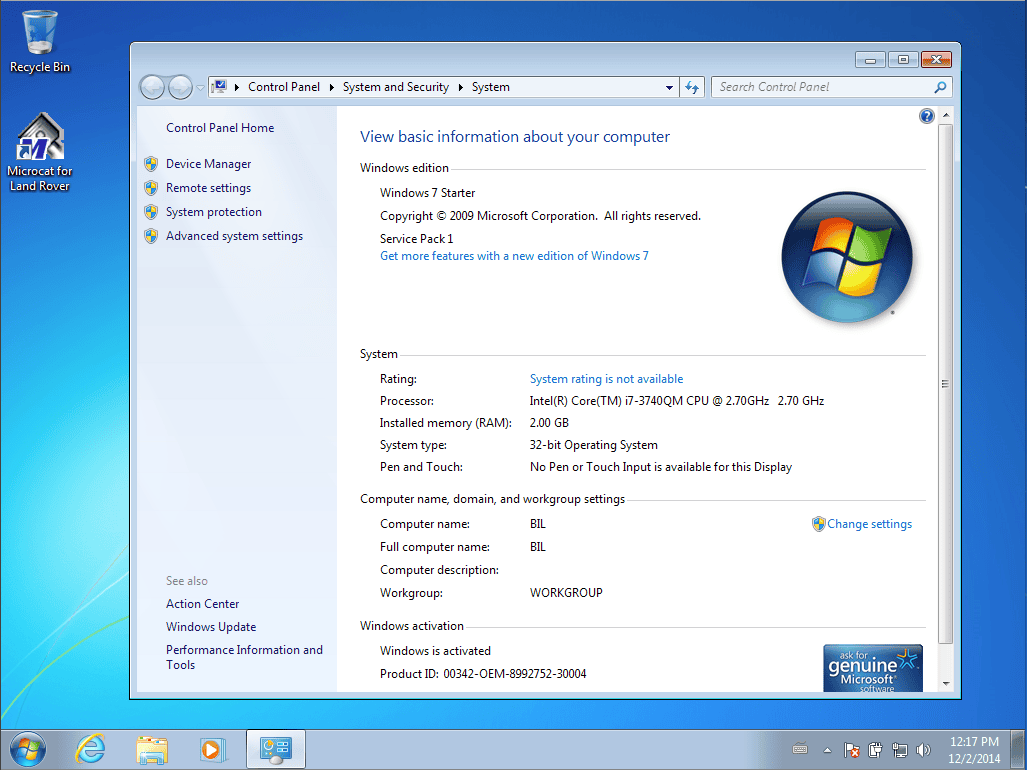This screenshot has width=1027, height=770.
Task: Click the 32-bit Operating System text
Action: point(593,445)
